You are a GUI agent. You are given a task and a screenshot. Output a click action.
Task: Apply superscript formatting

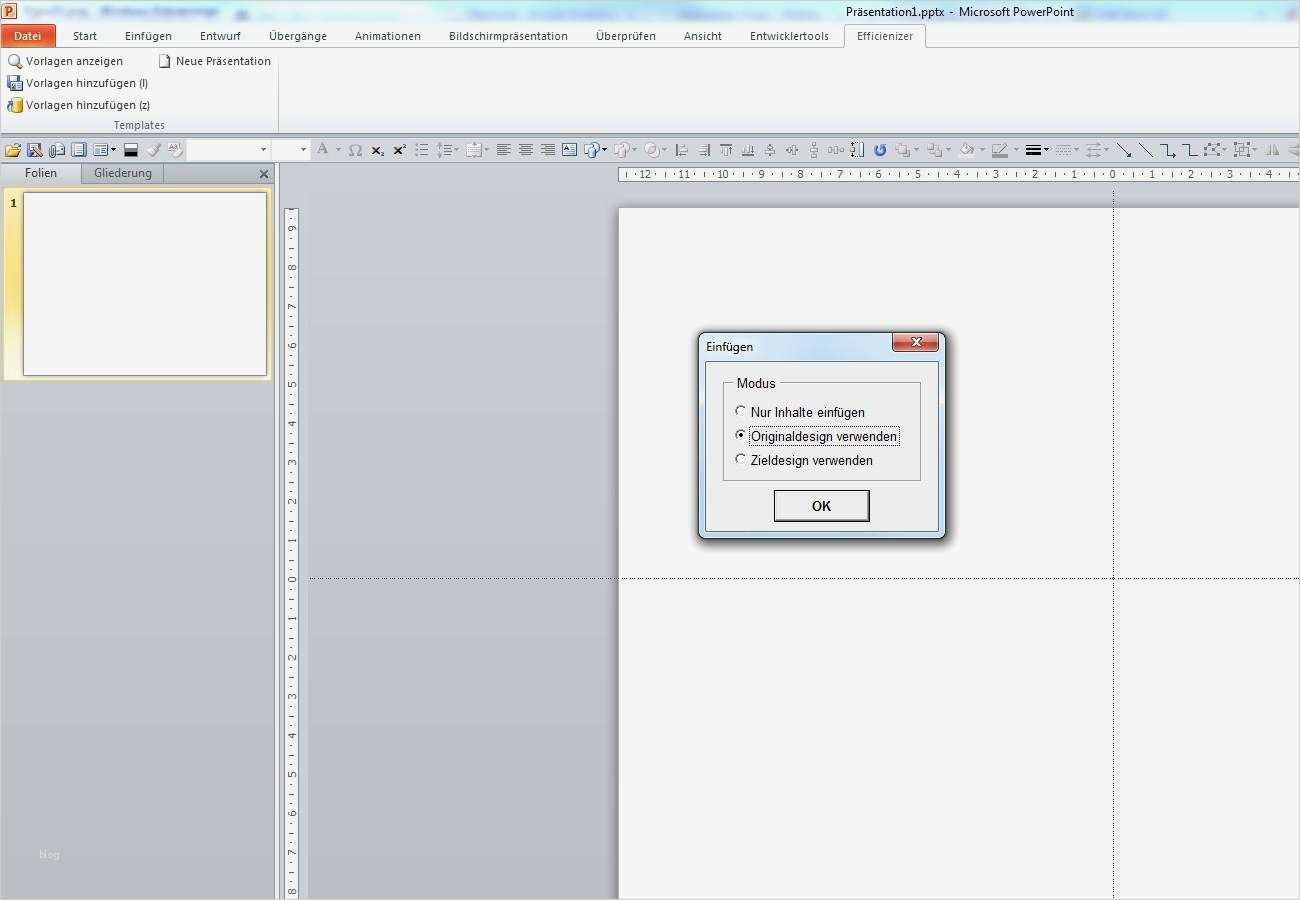pos(398,150)
